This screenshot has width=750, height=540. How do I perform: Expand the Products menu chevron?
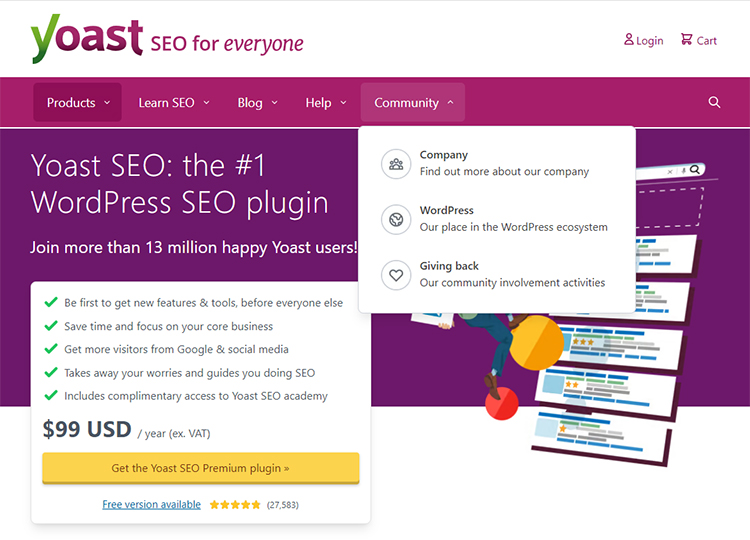click(x=107, y=102)
